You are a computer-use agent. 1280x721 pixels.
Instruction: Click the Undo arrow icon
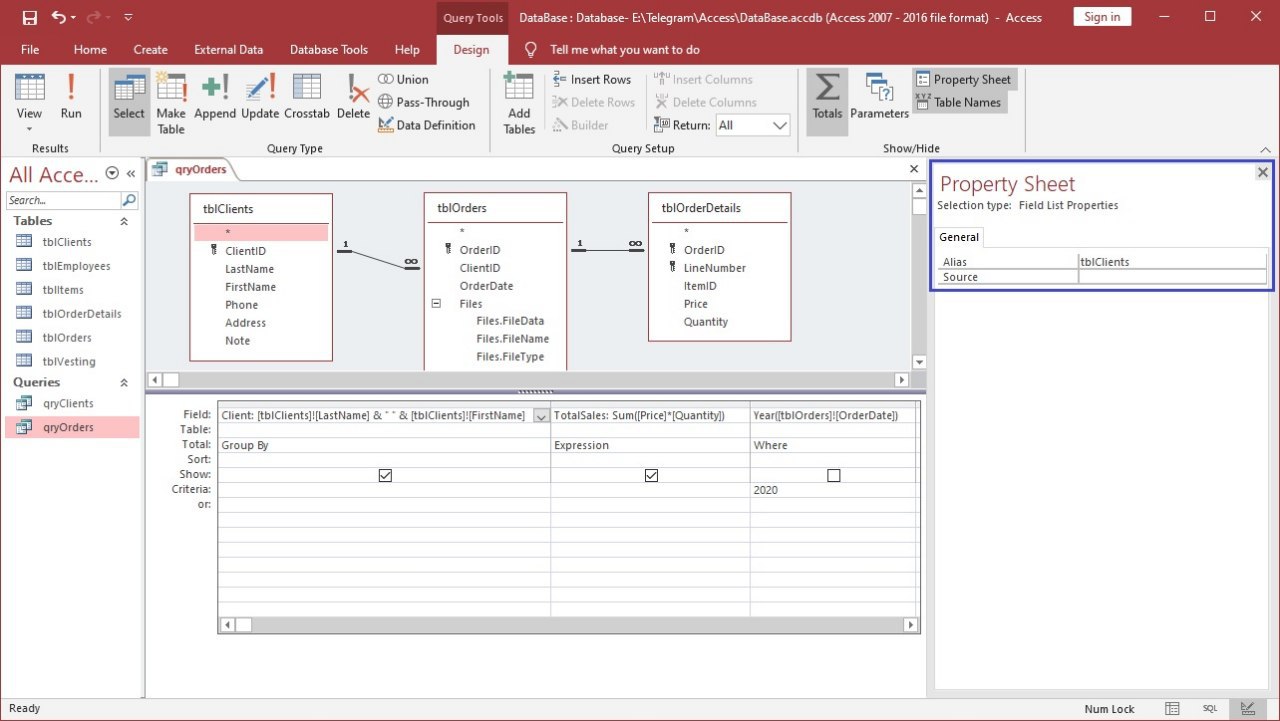58,17
